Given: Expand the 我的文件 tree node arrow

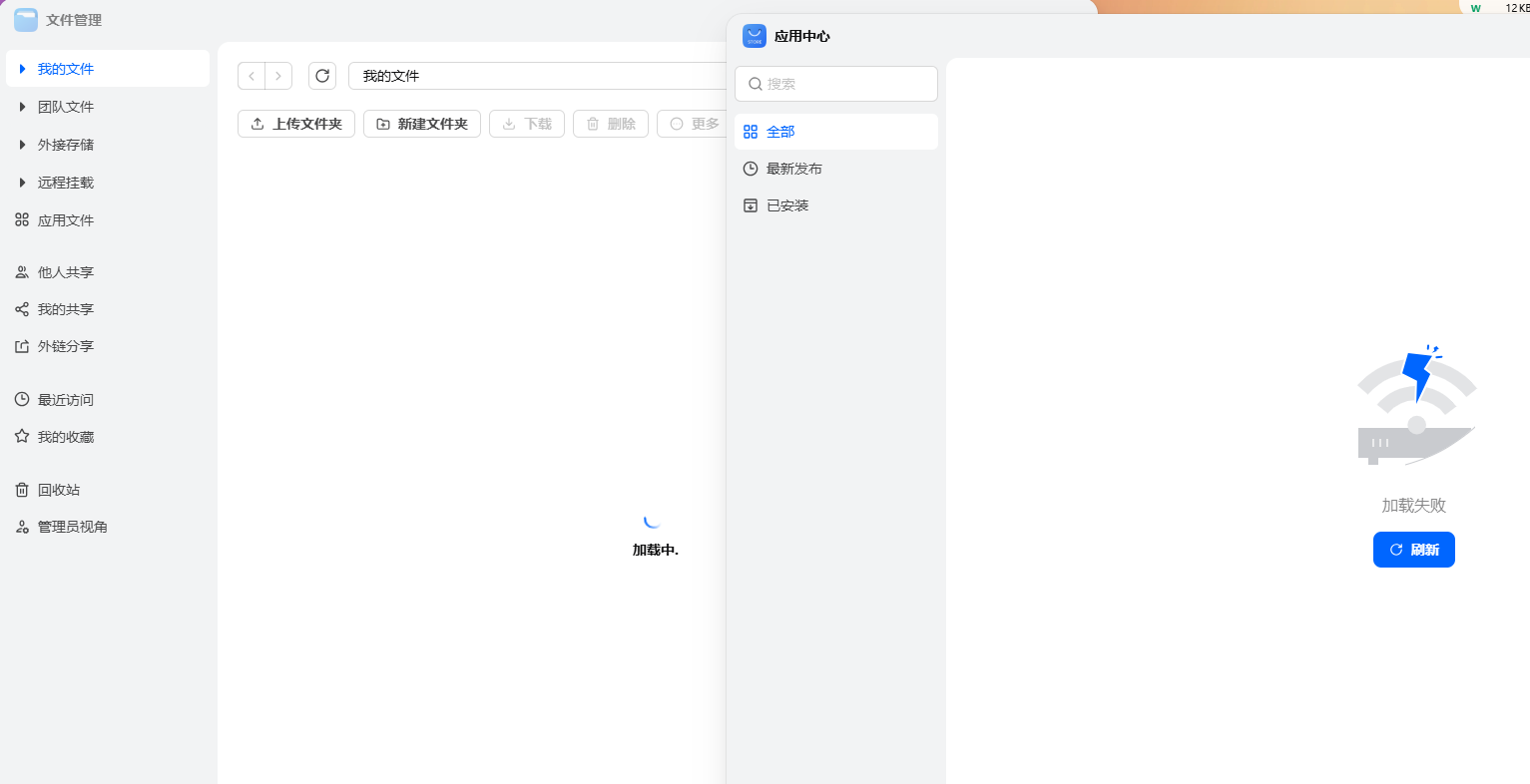Looking at the screenshot, I should coord(22,69).
